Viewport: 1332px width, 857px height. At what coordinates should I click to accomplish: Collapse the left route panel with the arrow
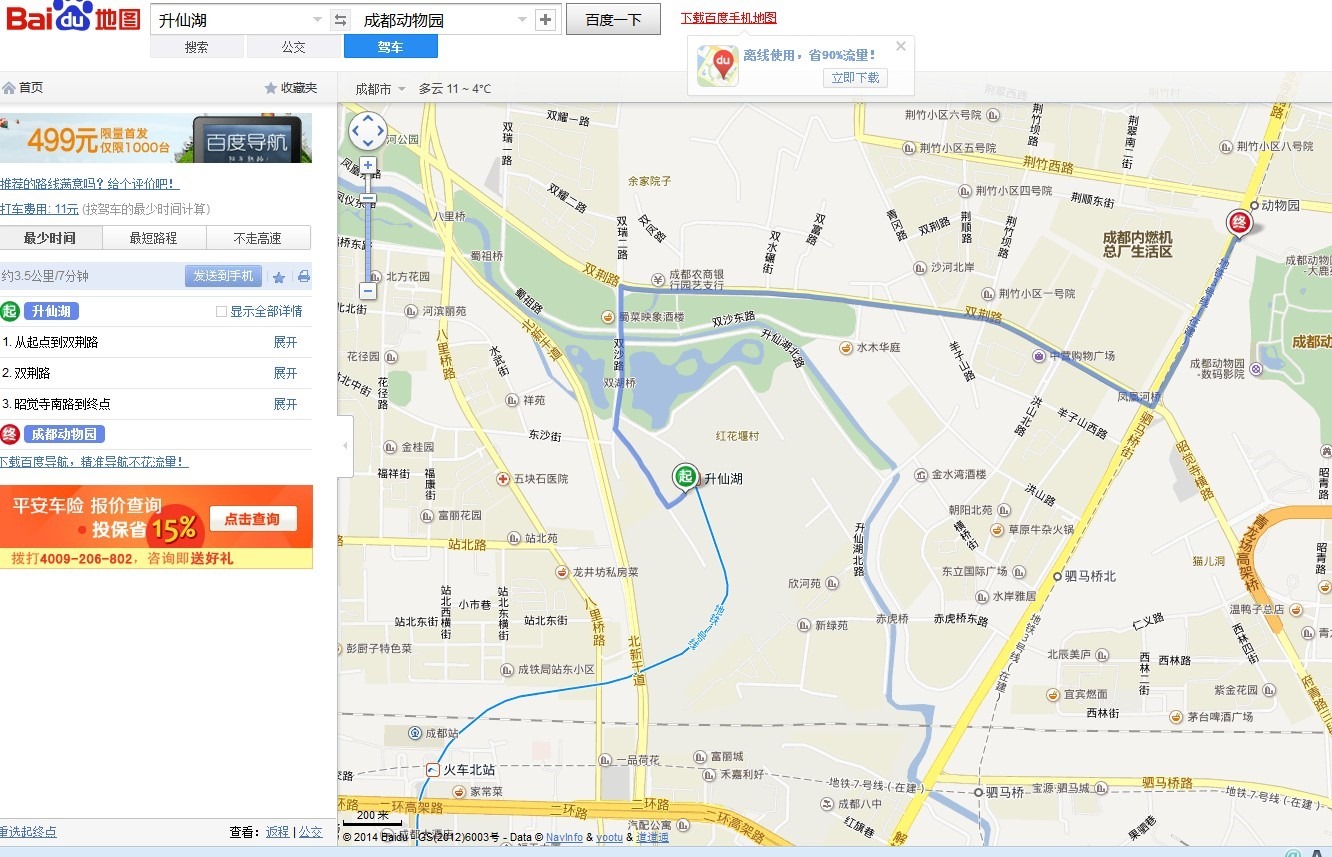pyautogui.click(x=345, y=445)
